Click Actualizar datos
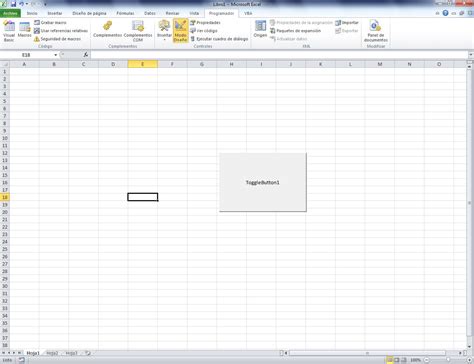The image size is (474, 364). pyautogui.click(x=289, y=39)
